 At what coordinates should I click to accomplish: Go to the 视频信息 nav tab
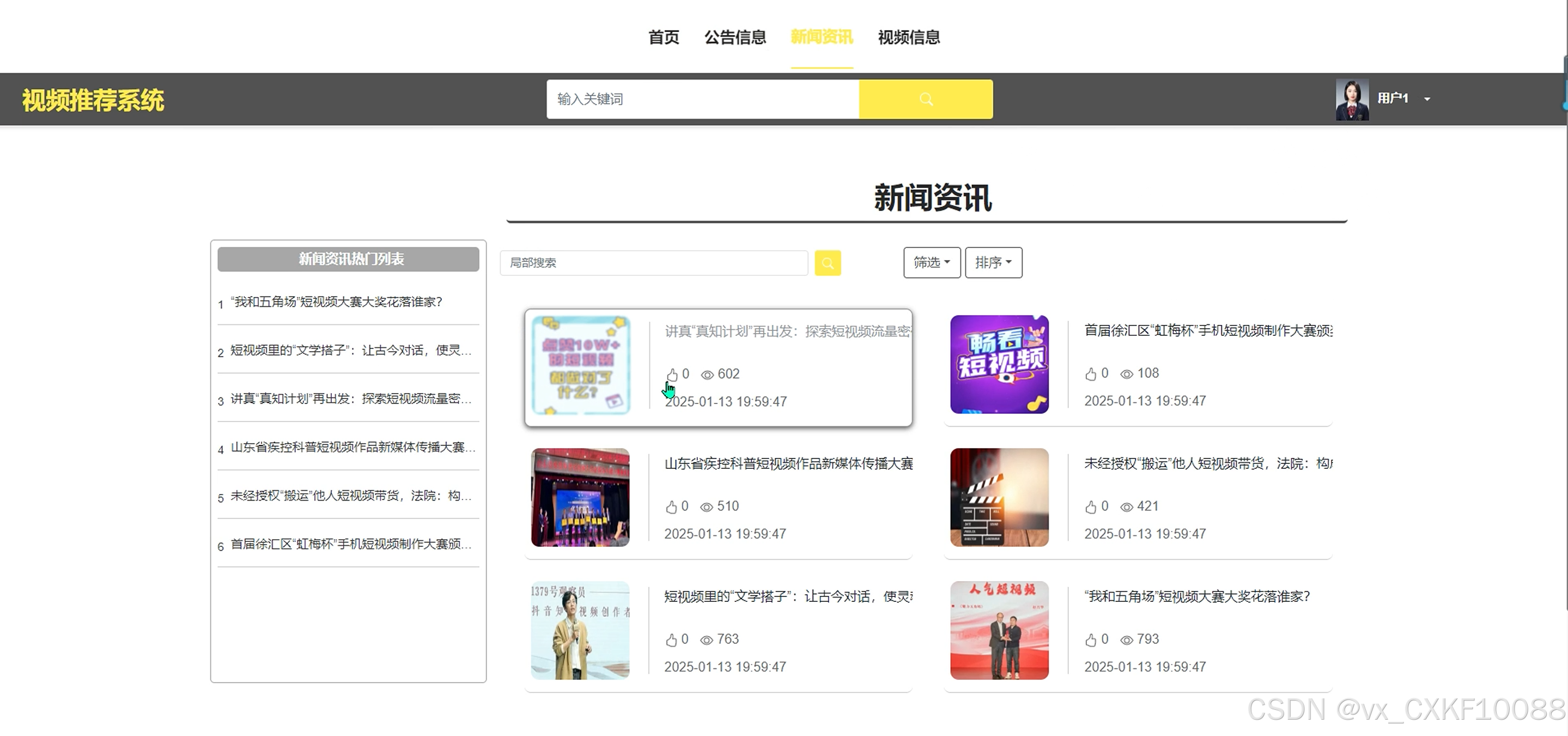(x=908, y=37)
